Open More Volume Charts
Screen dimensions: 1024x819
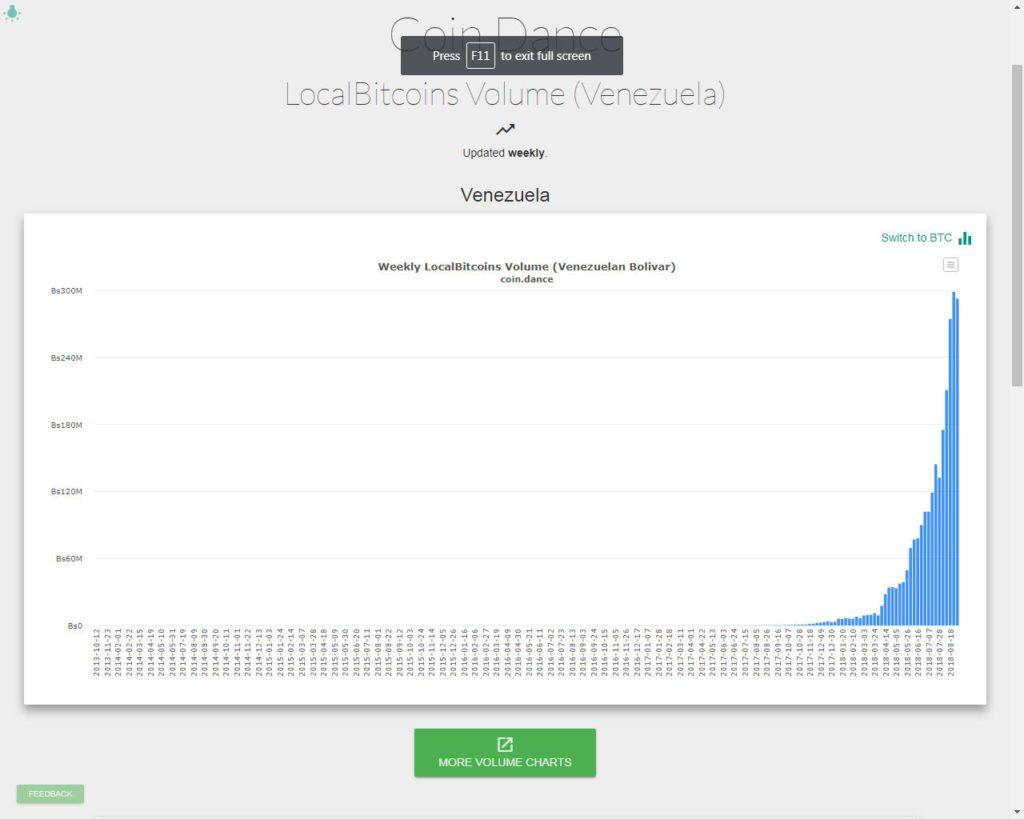point(505,753)
